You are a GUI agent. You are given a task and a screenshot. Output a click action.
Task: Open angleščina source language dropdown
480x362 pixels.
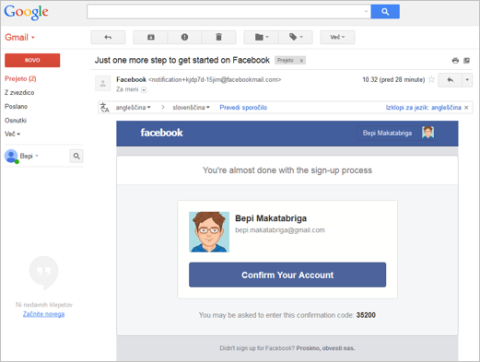(133, 107)
